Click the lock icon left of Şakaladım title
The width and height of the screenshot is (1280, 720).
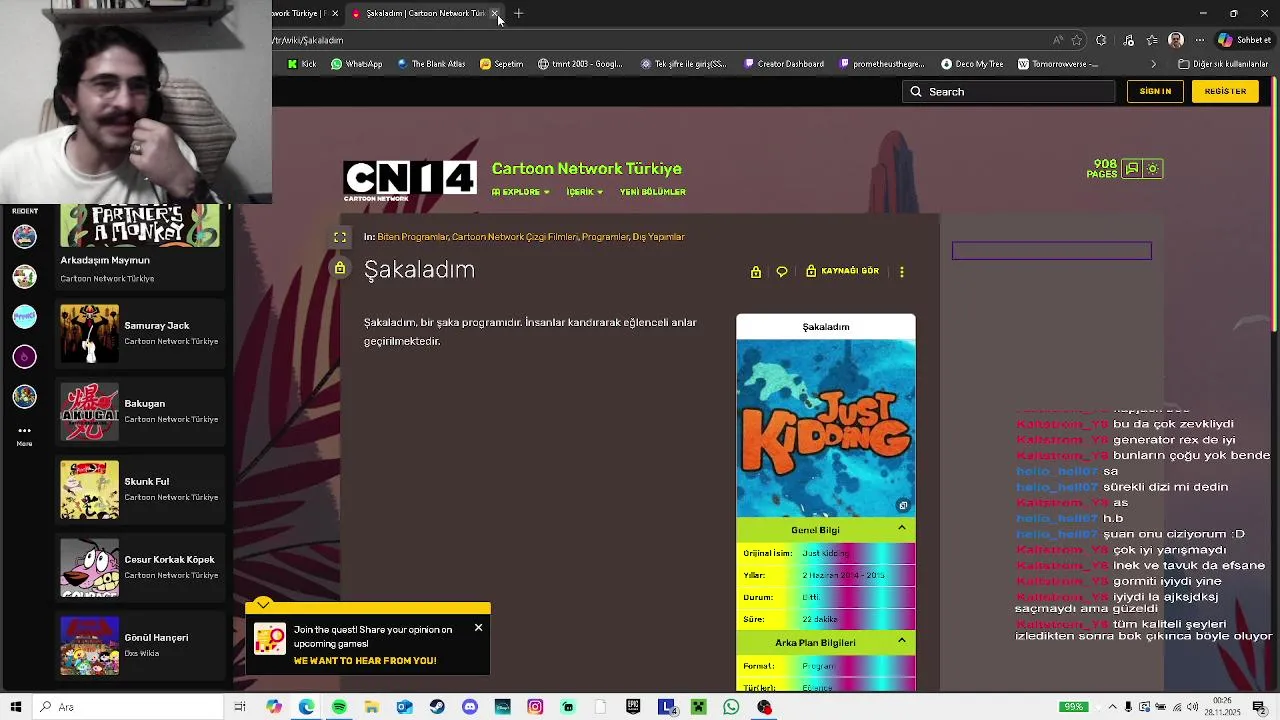(x=340, y=269)
